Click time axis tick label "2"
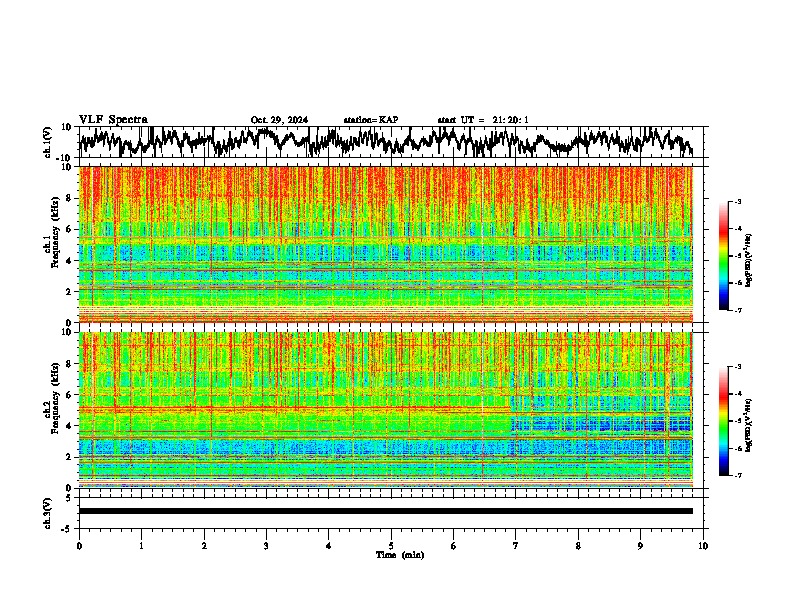Screen dimensions: 792x612 [204, 546]
